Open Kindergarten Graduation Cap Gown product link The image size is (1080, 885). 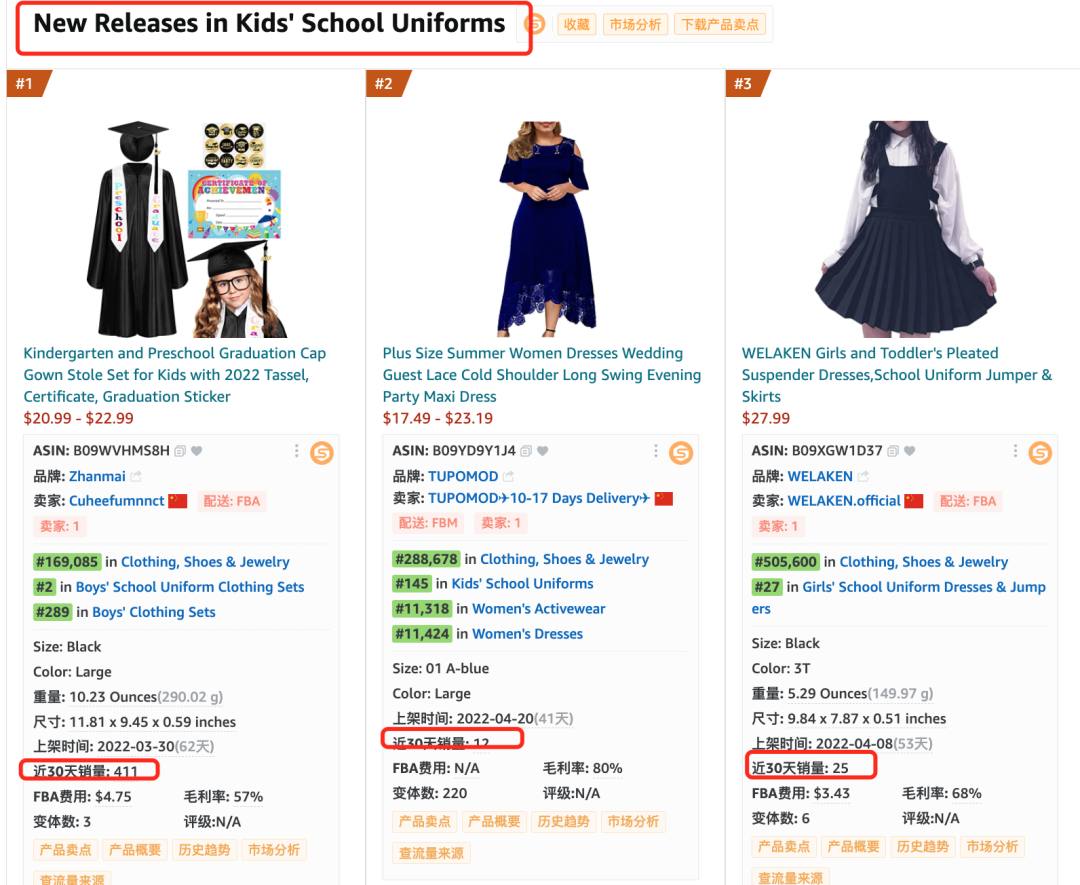coord(175,375)
